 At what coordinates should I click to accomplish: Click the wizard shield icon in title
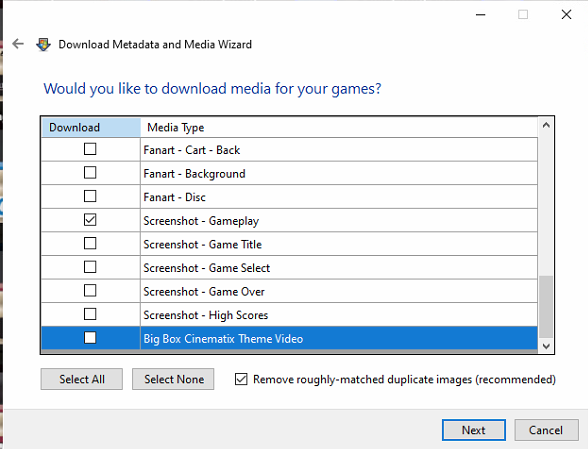(43, 44)
